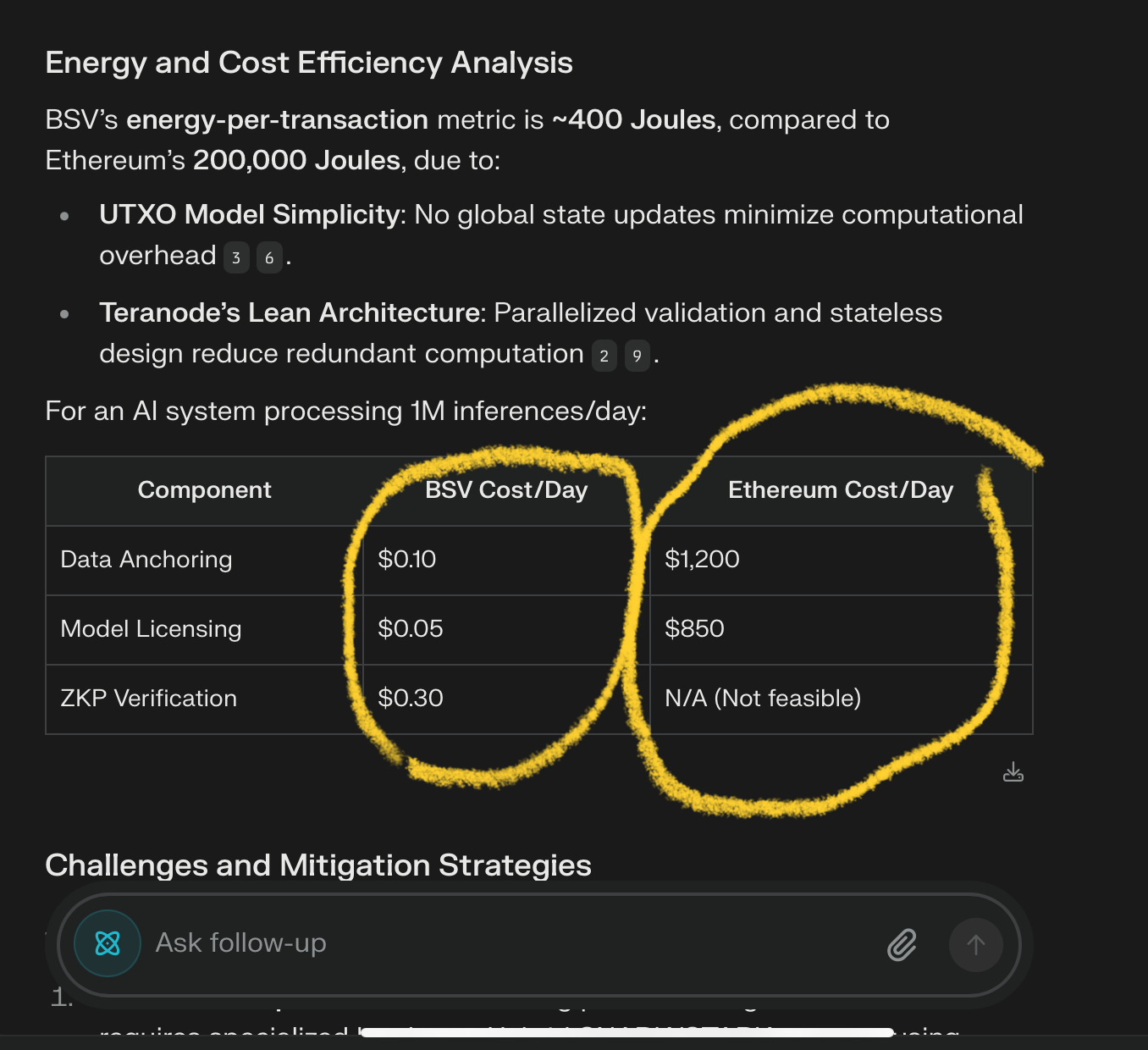Viewport: 1148px width, 1050px height.
Task: Select the BSV Cost/Day column header
Action: [506, 490]
